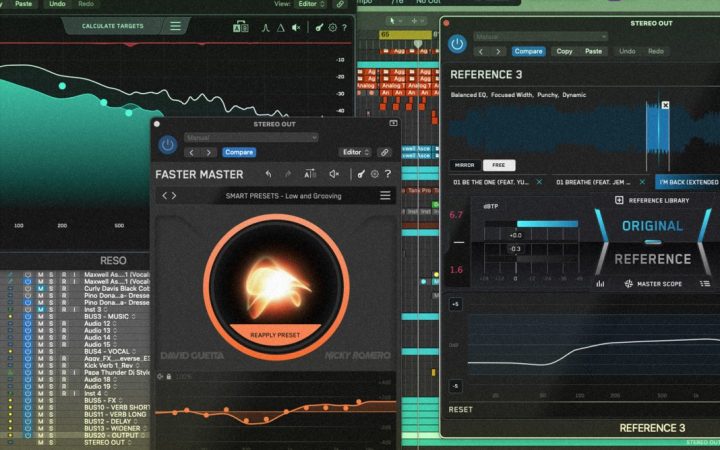
Task: Click the speaker bypass icon in Faster Master
Action: pyautogui.click(x=334, y=174)
